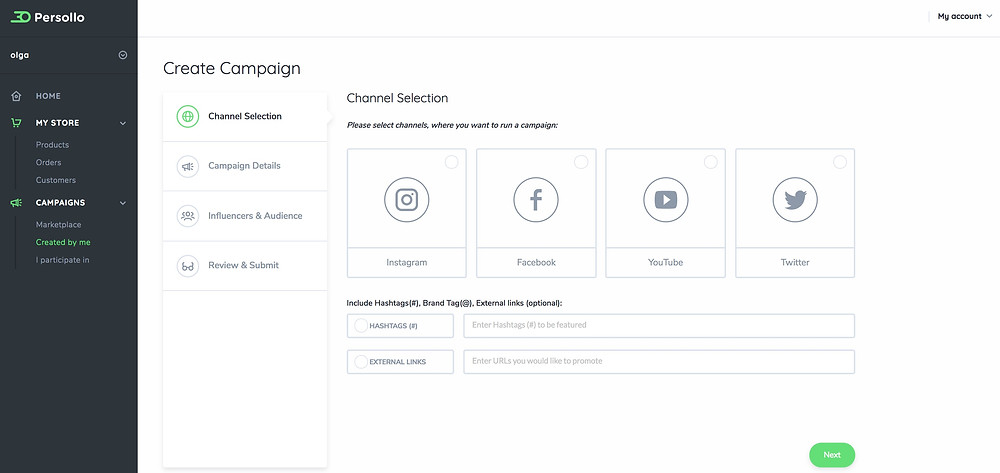Screen dimensions: 1000x473
Task: Go to the Review & Submit step
Action: tap(245, 266)
